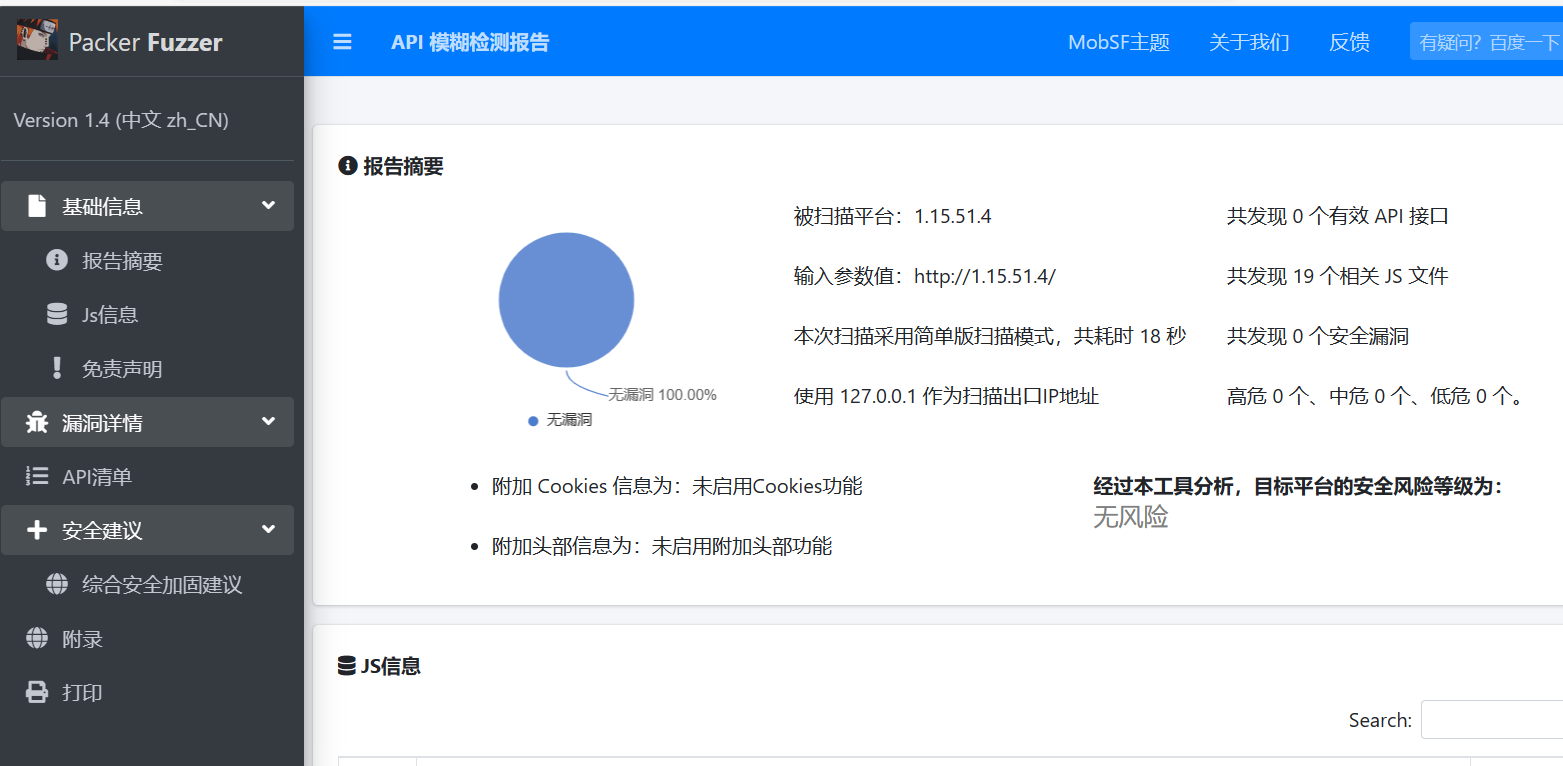
Task: Click the 127.0.0.1 扫描出口IP地址 line
Action: tap(947, 396)
